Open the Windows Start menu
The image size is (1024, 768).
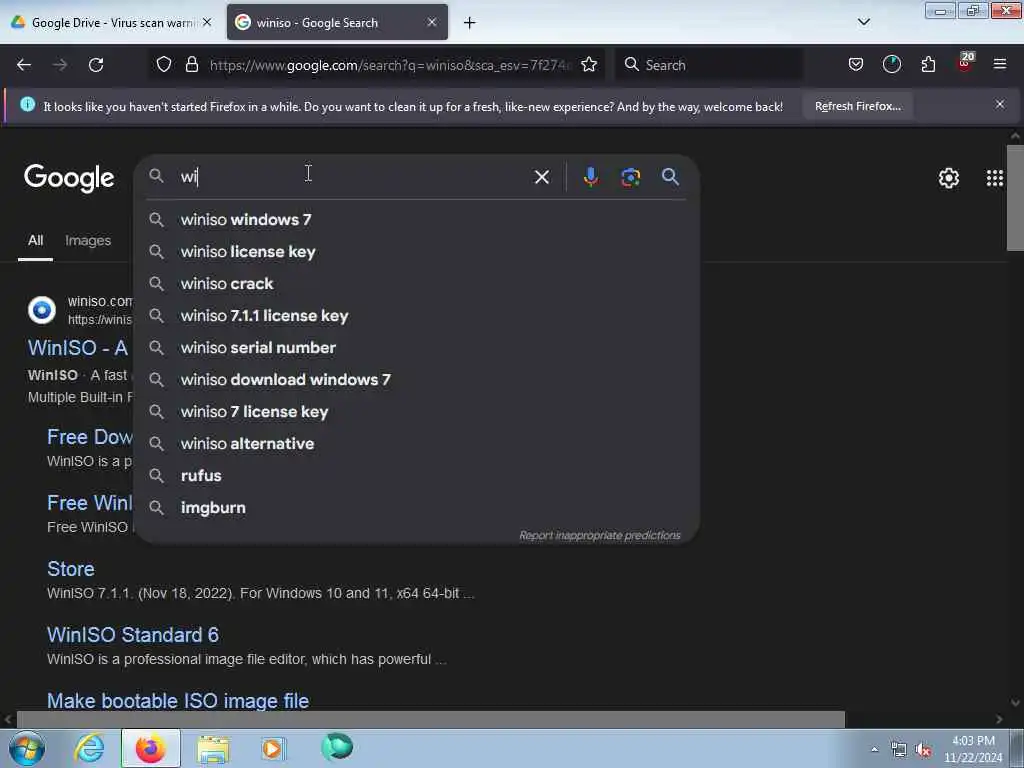tap(27, 748)
